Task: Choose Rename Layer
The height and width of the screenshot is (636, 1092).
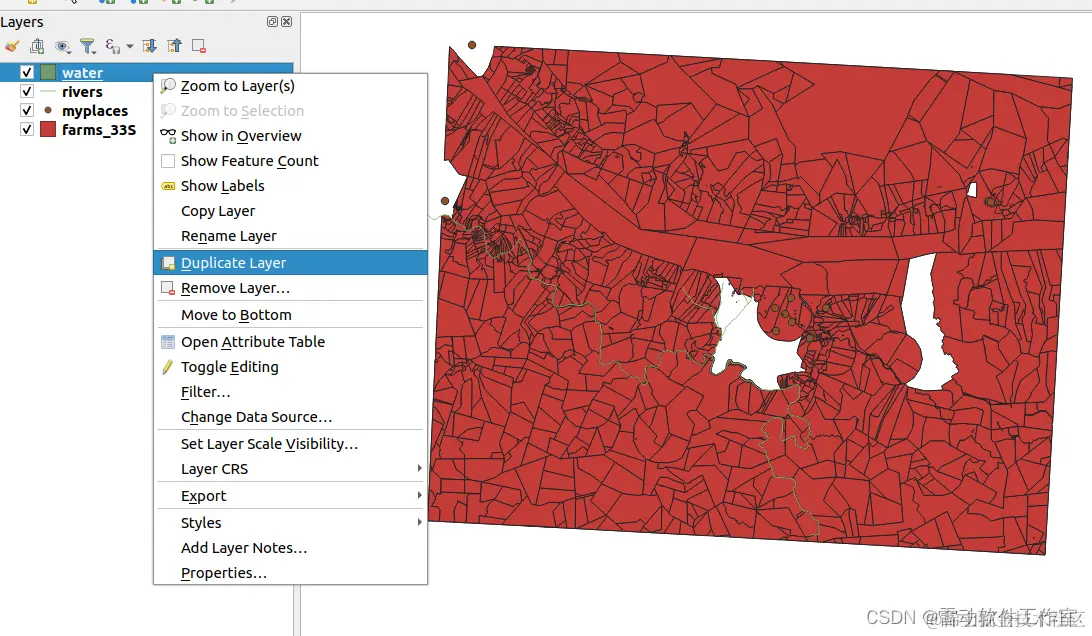Action: 290,236
